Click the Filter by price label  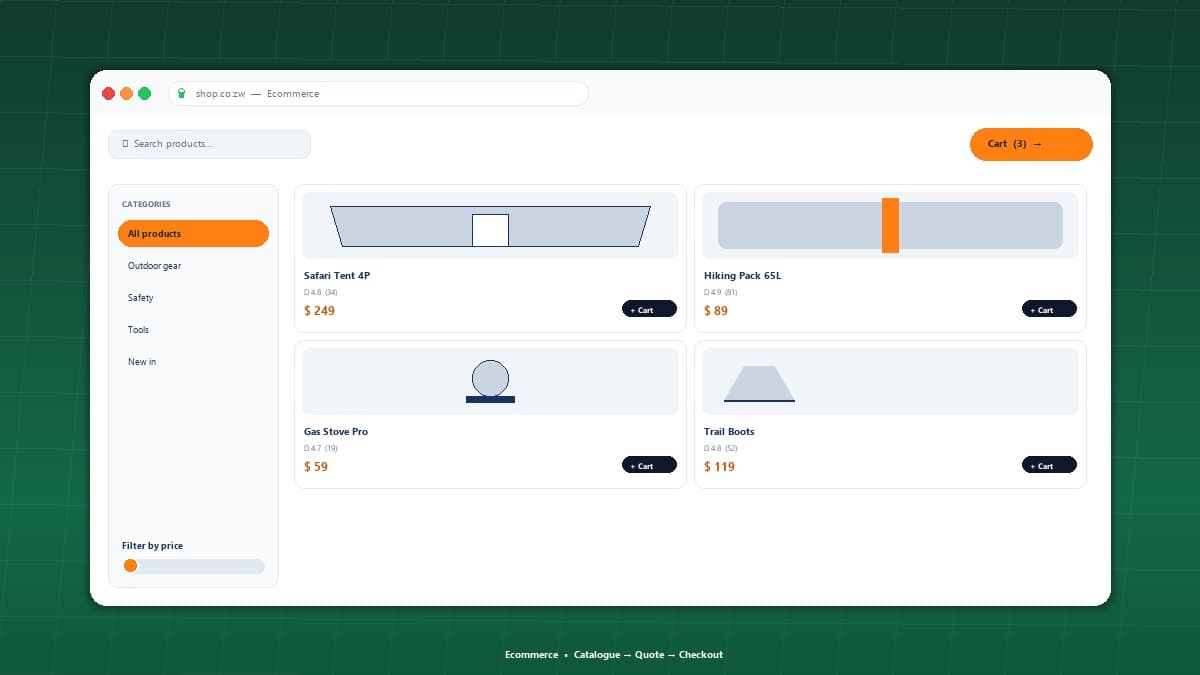(x=152, y=546)
